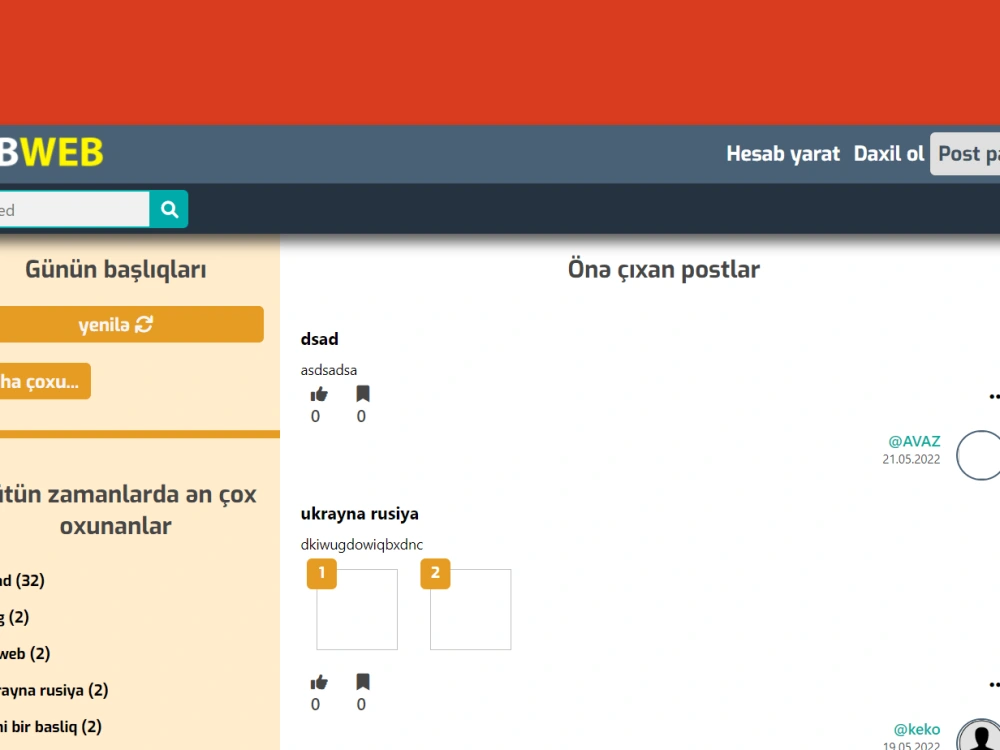The image size is (1000, 750).
Task: Click the BWEB site logo
Action: tap(51, 152)
